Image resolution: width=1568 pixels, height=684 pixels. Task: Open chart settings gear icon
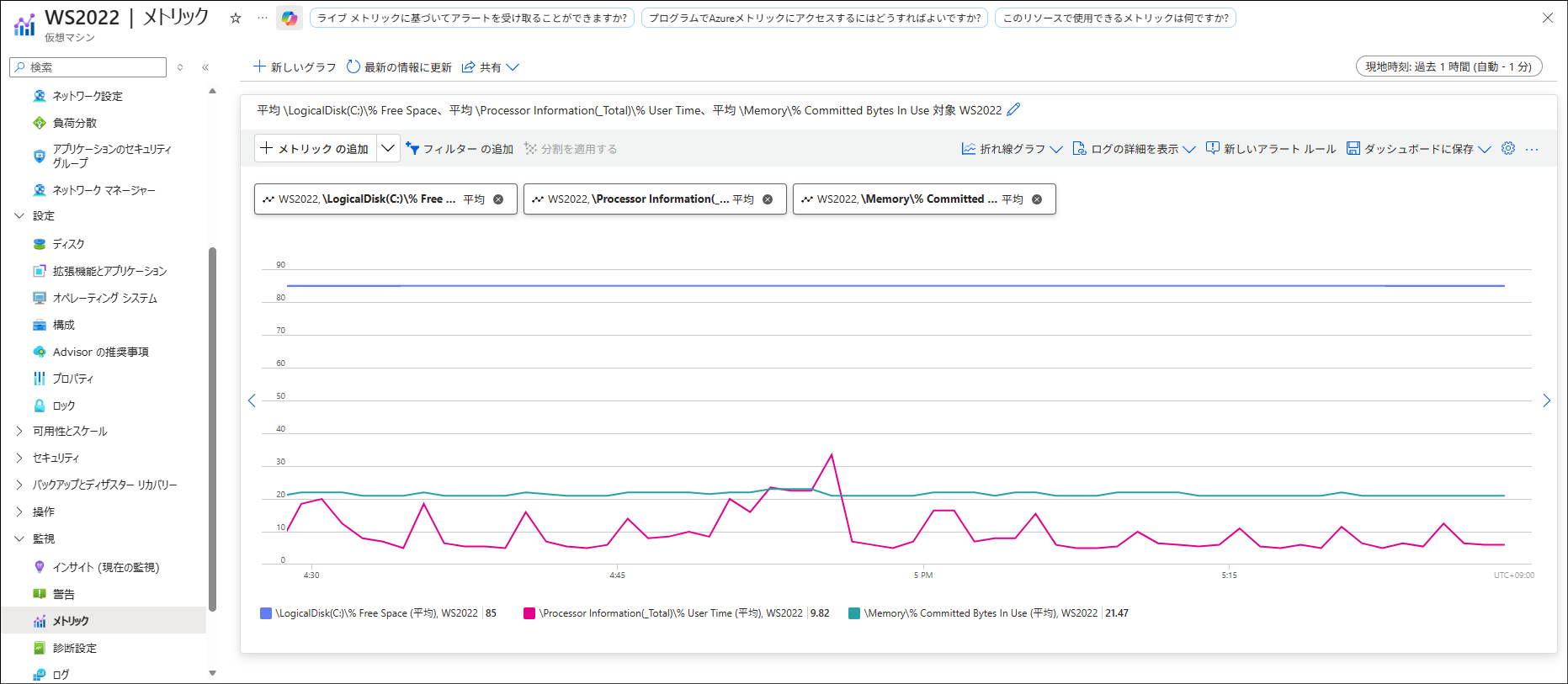tap(1508, 148)
